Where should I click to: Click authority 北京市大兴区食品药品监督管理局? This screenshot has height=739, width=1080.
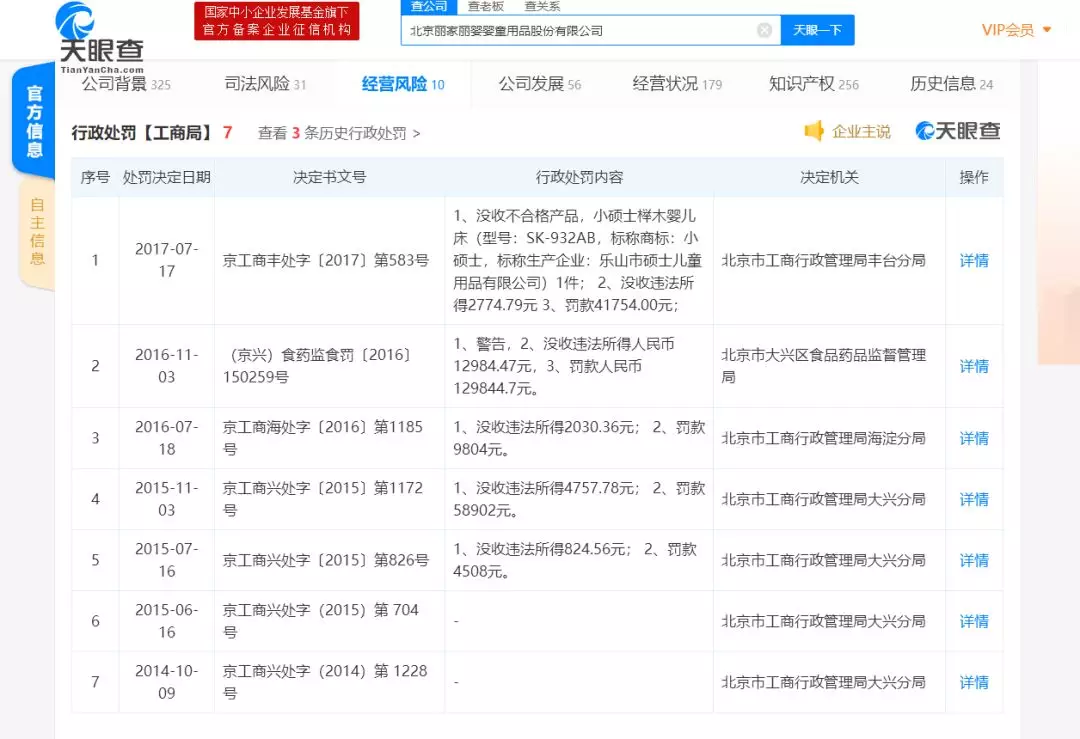823,366
